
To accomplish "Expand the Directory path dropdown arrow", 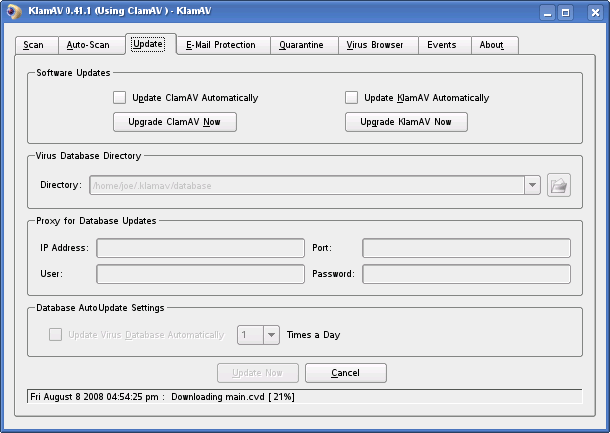I will pos(532,185).
